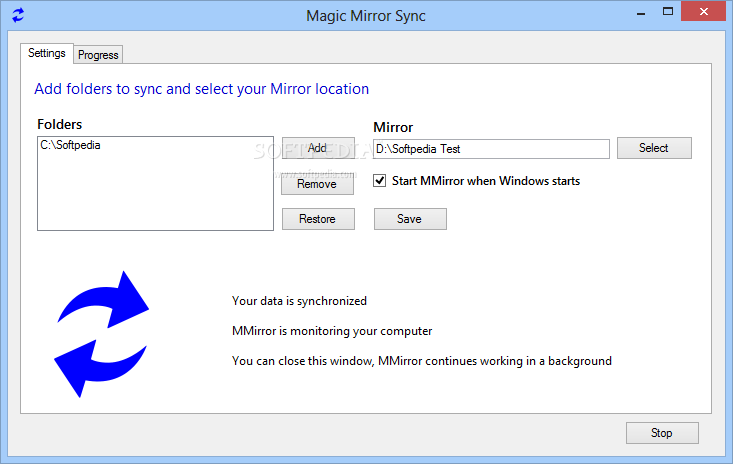Maximize the Magic Mirror Sync window
This screenshot has height=464, width=733.
[x=668, y=12]
